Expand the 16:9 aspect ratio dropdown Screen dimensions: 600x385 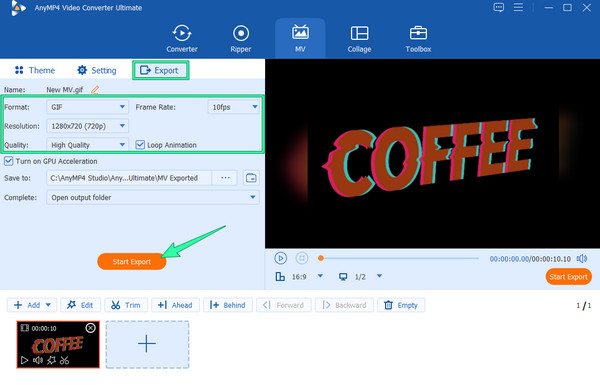tap(321, 276)
